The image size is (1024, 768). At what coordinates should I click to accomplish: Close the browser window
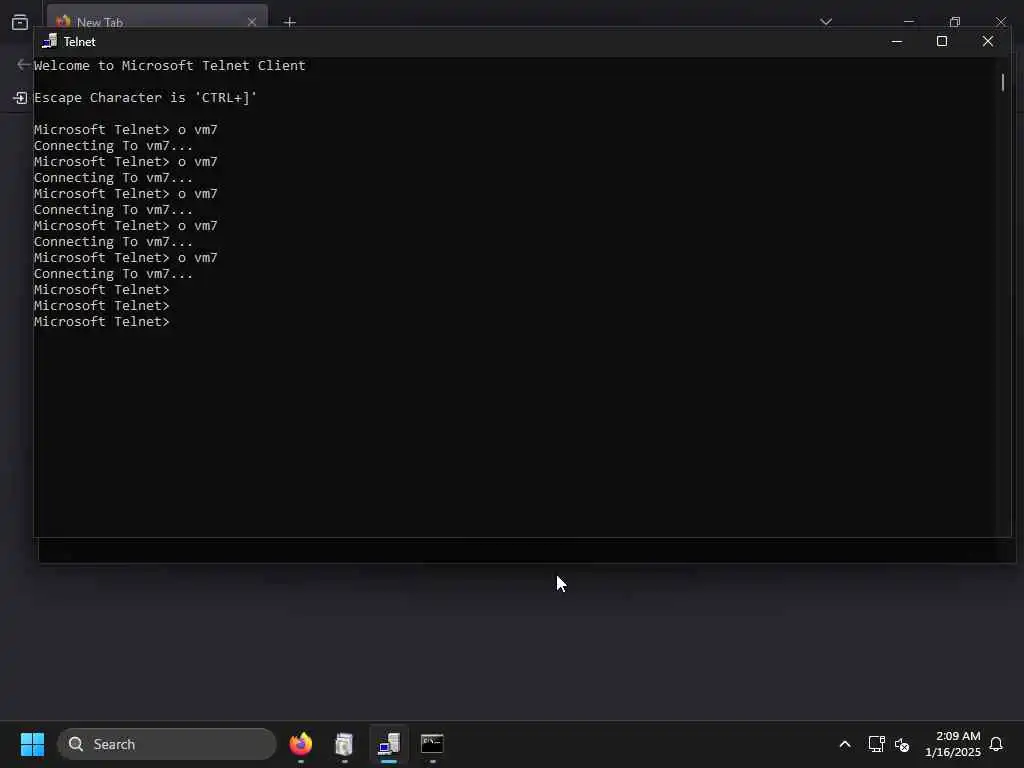(x=1000, y=22)
